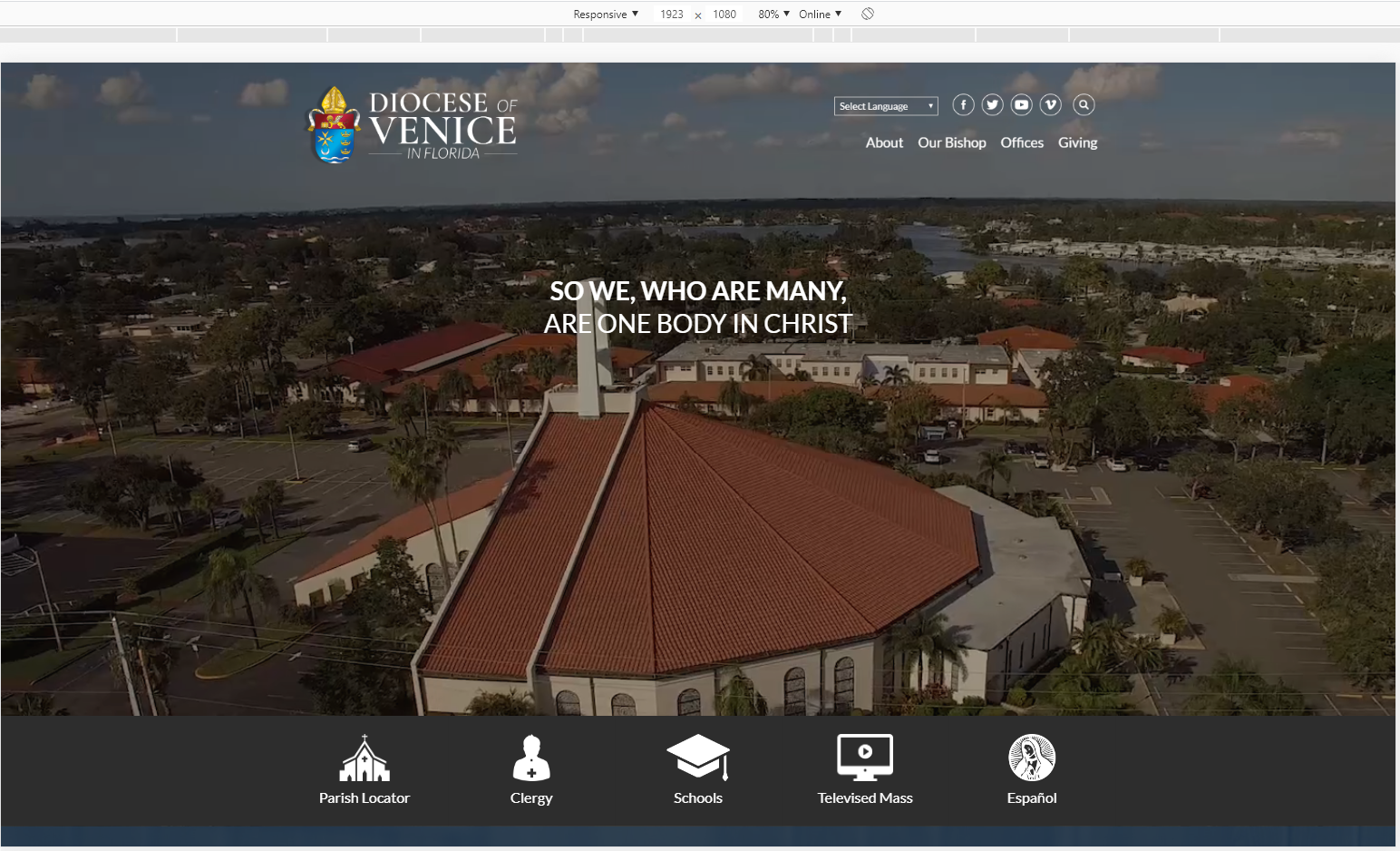Open the About menu item
The width and height of the screenshot is (1400, 851).
(x=884, y=142)
